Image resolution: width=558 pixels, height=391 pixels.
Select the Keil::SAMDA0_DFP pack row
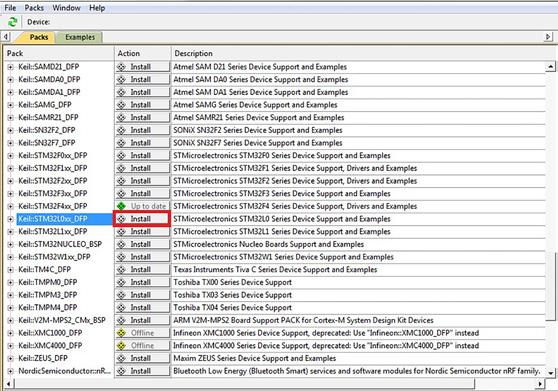[x=49, y=80]
